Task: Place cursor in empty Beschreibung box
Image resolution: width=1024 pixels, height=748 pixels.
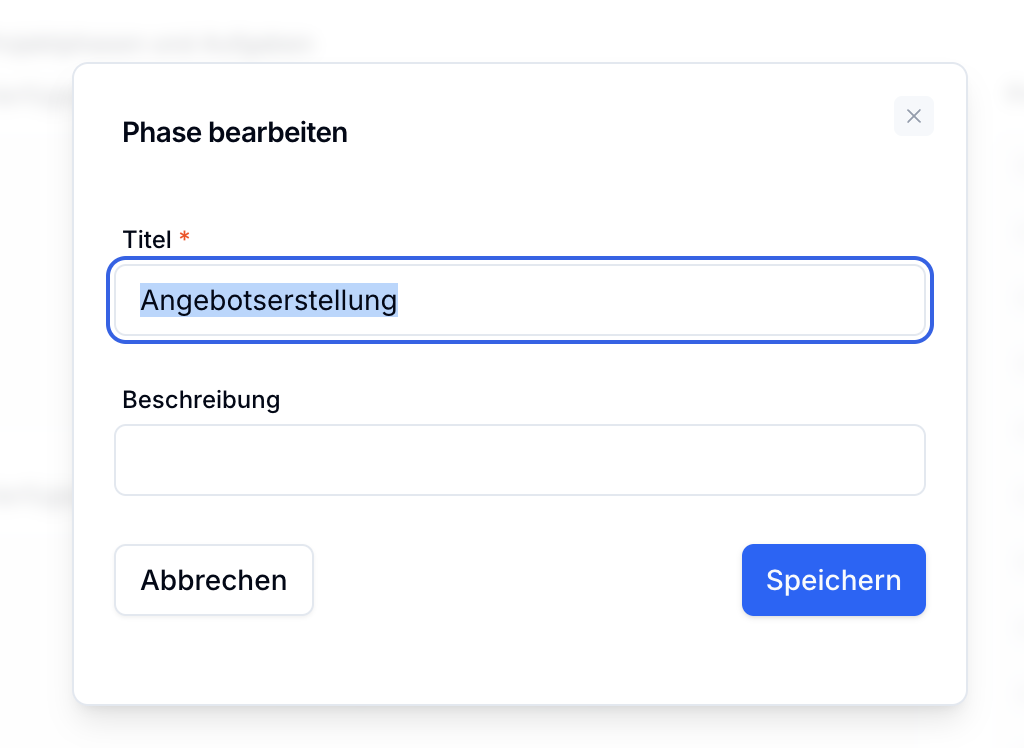Action: click(520, 460)
